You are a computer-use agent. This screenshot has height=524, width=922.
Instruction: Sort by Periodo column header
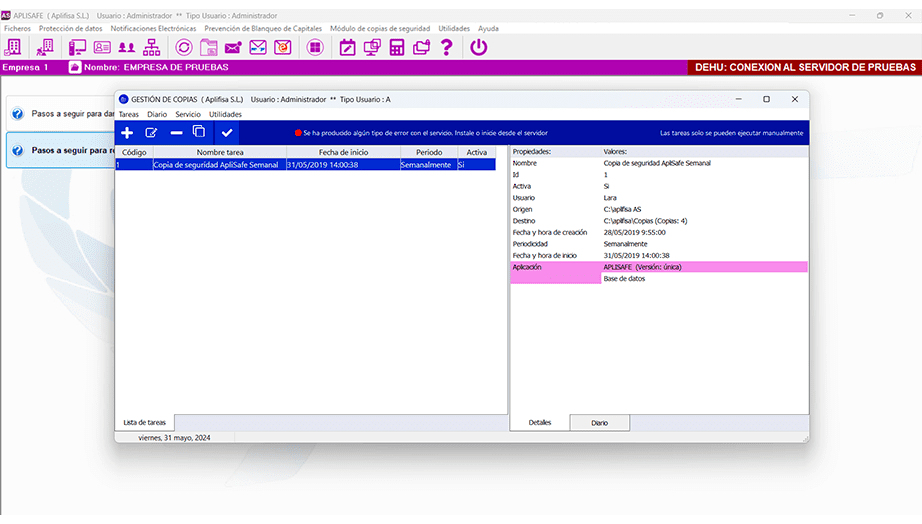(429, 152)
